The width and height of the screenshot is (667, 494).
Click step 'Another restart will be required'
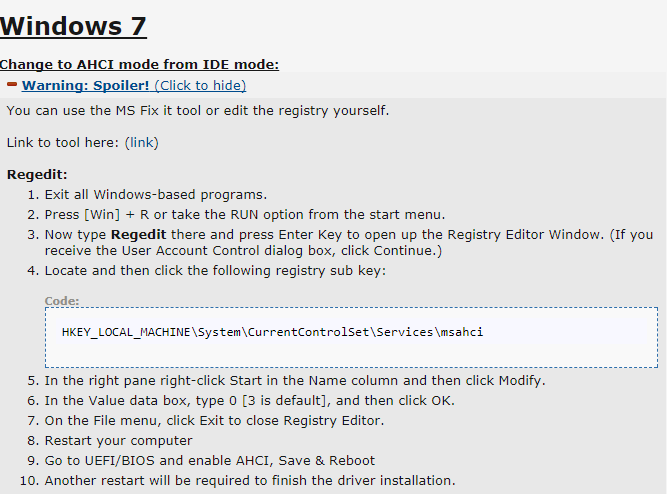pos(250,480)
